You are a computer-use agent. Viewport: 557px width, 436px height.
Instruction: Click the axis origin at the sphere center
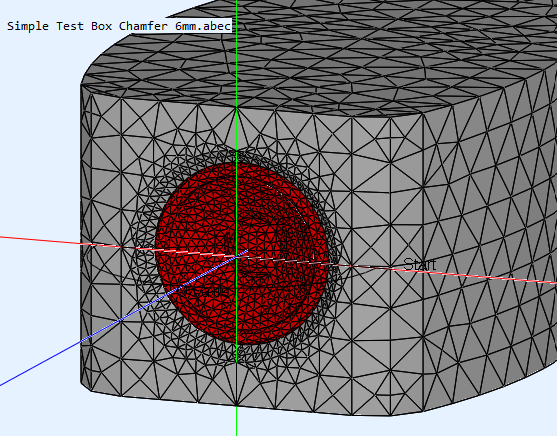point(237,256)
